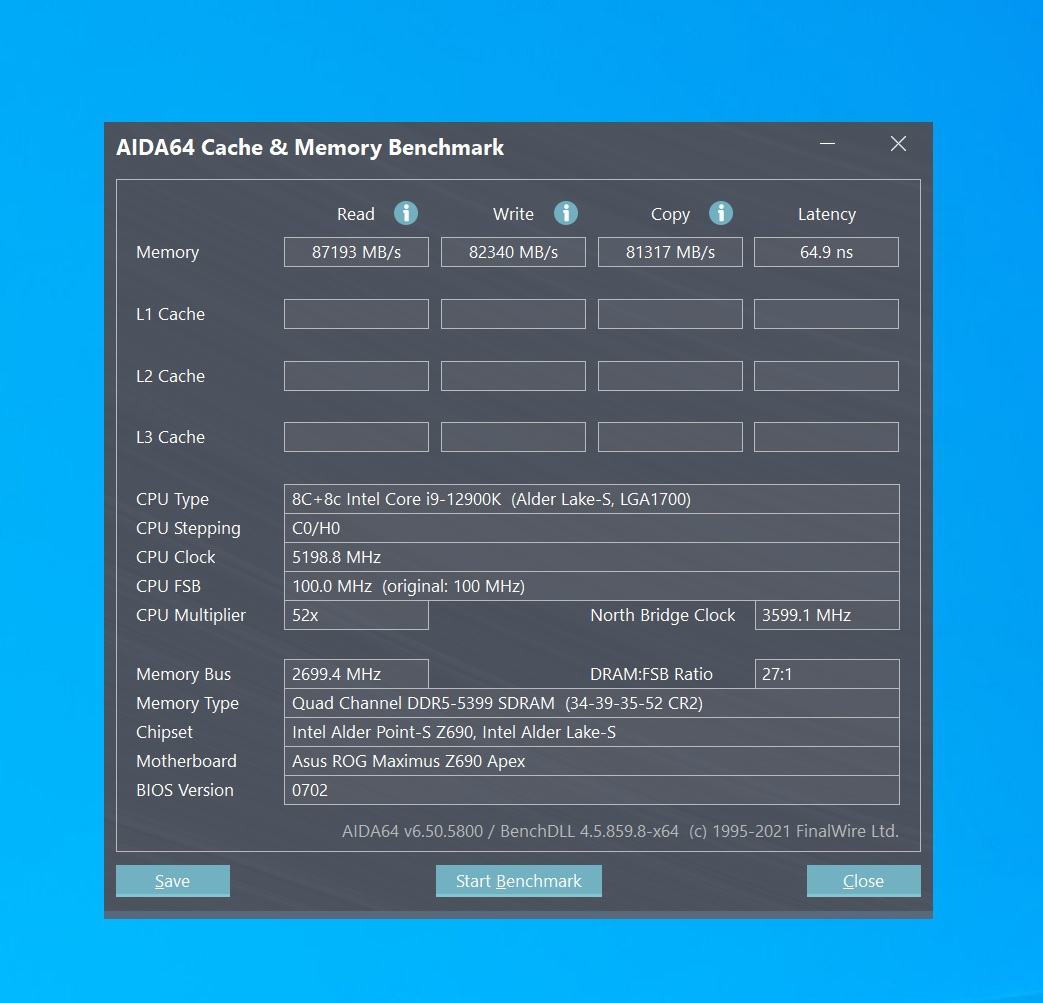The width and height of the screenshot is (1043, 1003).
Task: Click the CPU FSB value 100.0 MHz
Action: pyautogui.click(x=592, y=586)
